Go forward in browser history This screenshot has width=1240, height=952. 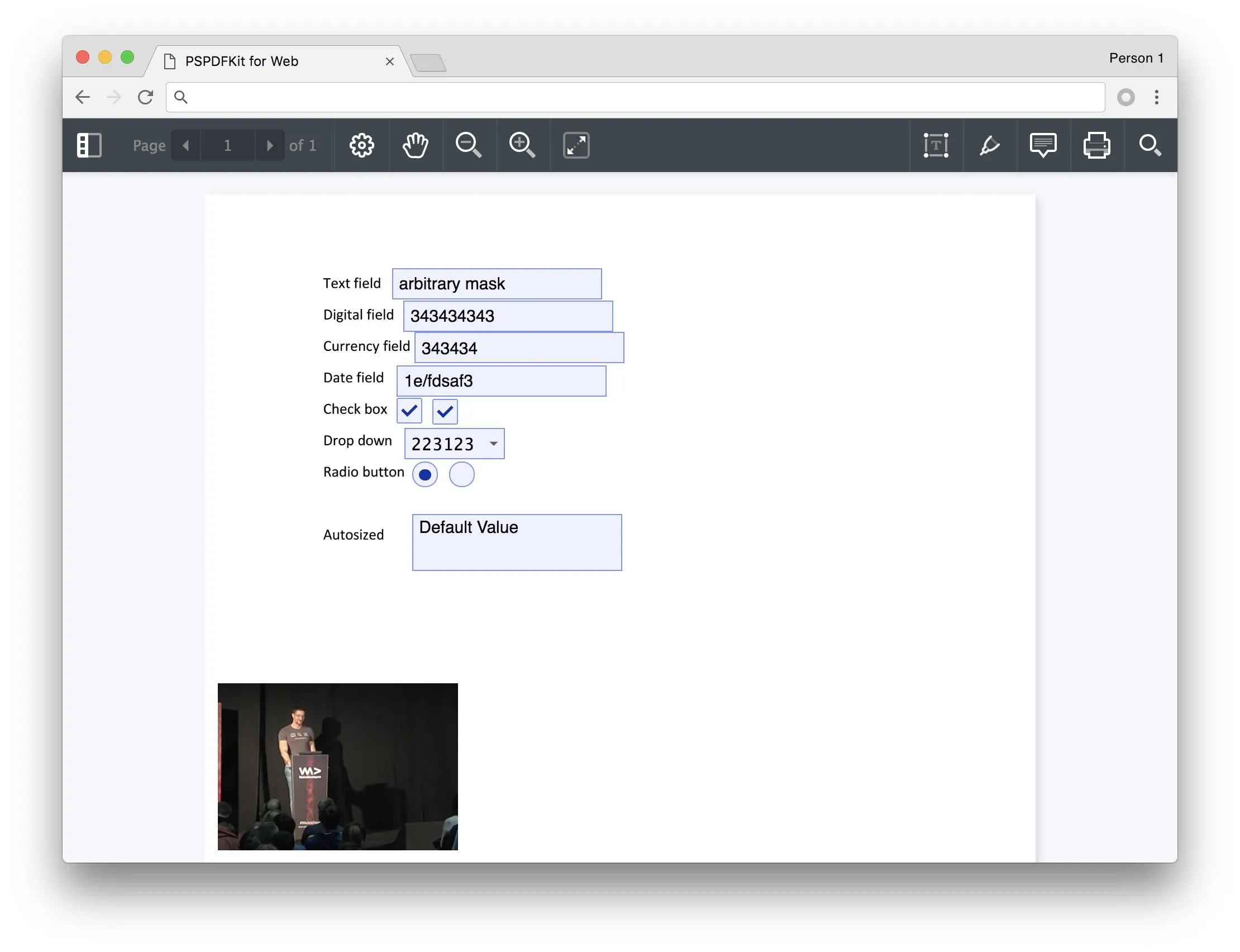pyautogui.click(x=114, y=97)
